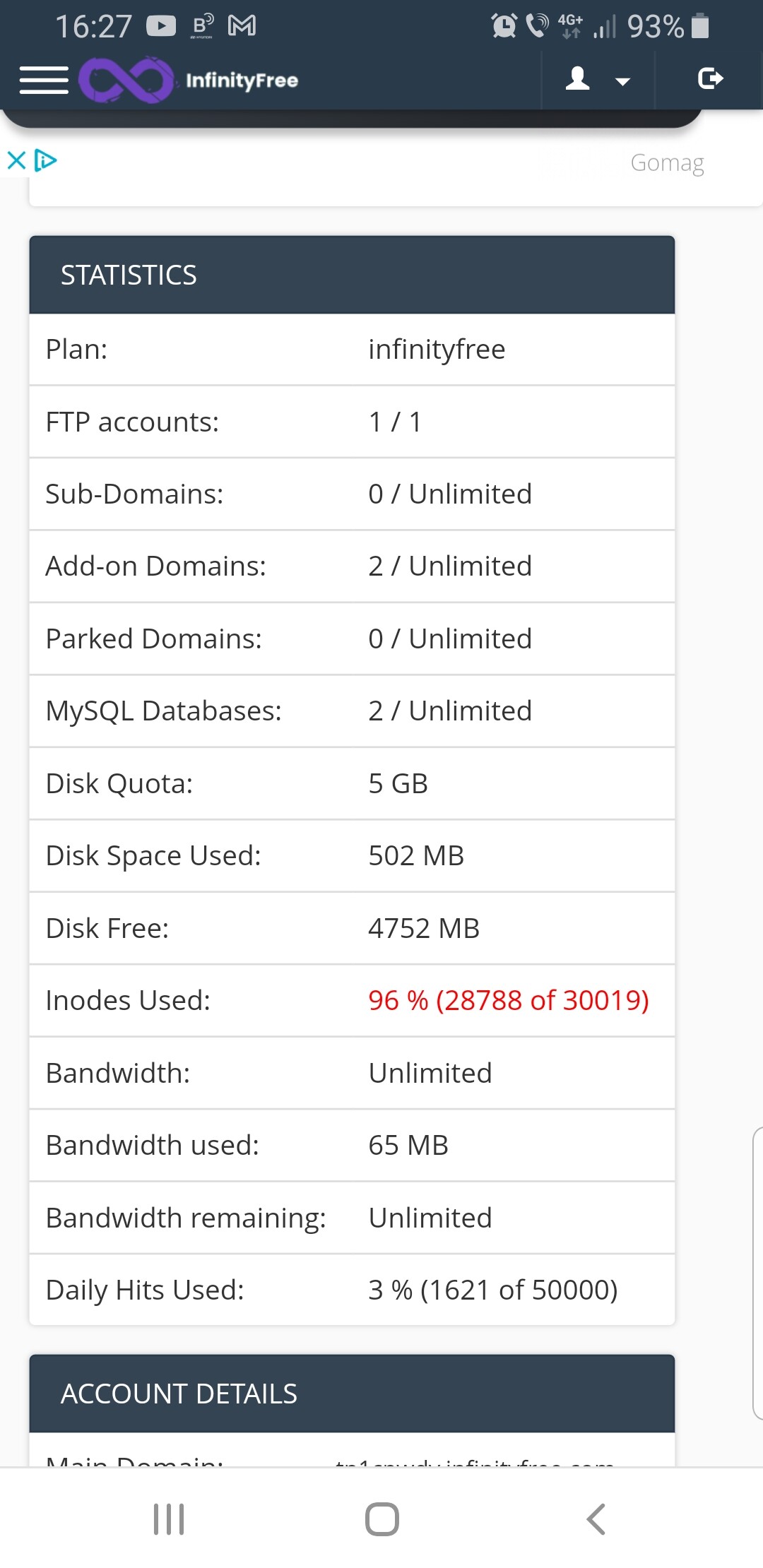
Task: Open the hamburger navigation menu
Action: pyautogui.click(x=44, y=80)
